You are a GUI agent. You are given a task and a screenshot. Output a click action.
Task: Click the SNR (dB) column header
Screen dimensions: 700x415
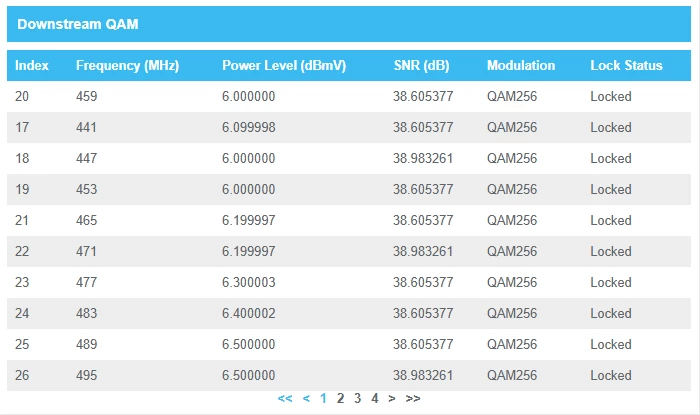click(x=421, y=66)
